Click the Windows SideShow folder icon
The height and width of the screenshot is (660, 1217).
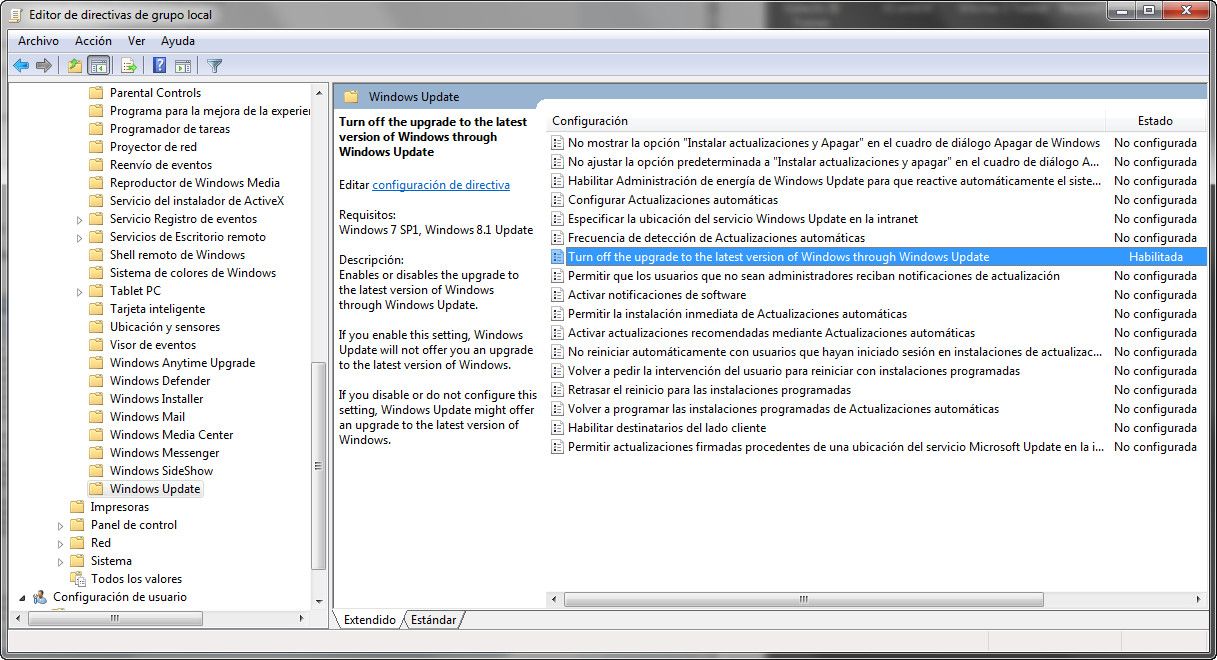pyautogui.click(x=96, y=471)
